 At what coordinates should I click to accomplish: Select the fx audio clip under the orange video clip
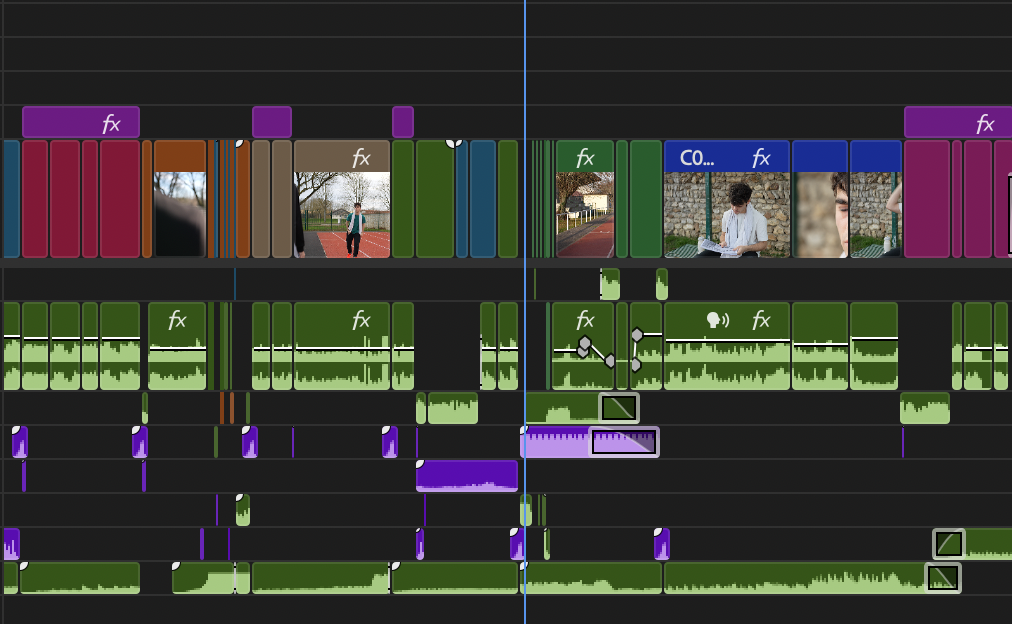tap(177, 346)
